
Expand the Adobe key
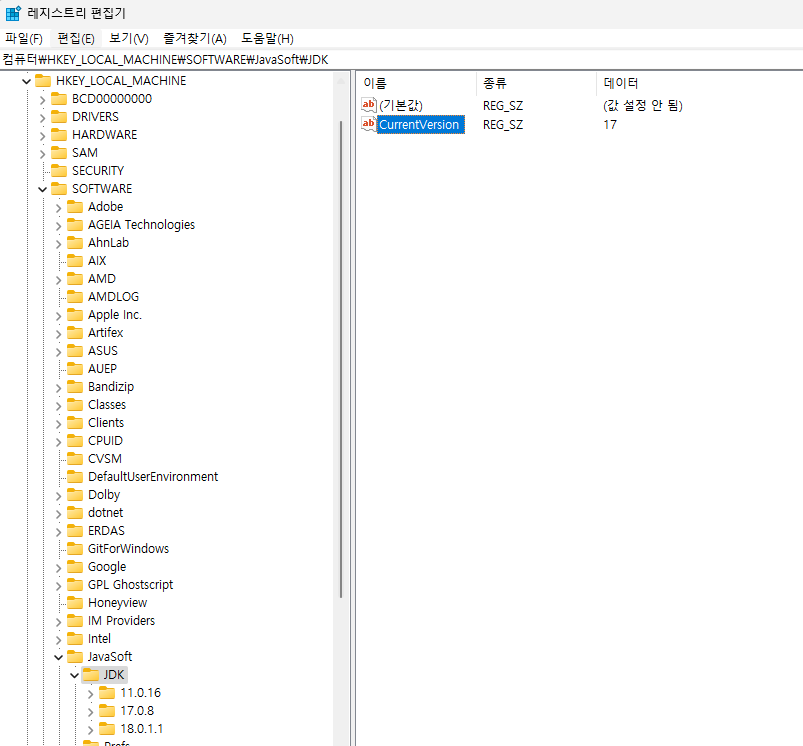58,208
